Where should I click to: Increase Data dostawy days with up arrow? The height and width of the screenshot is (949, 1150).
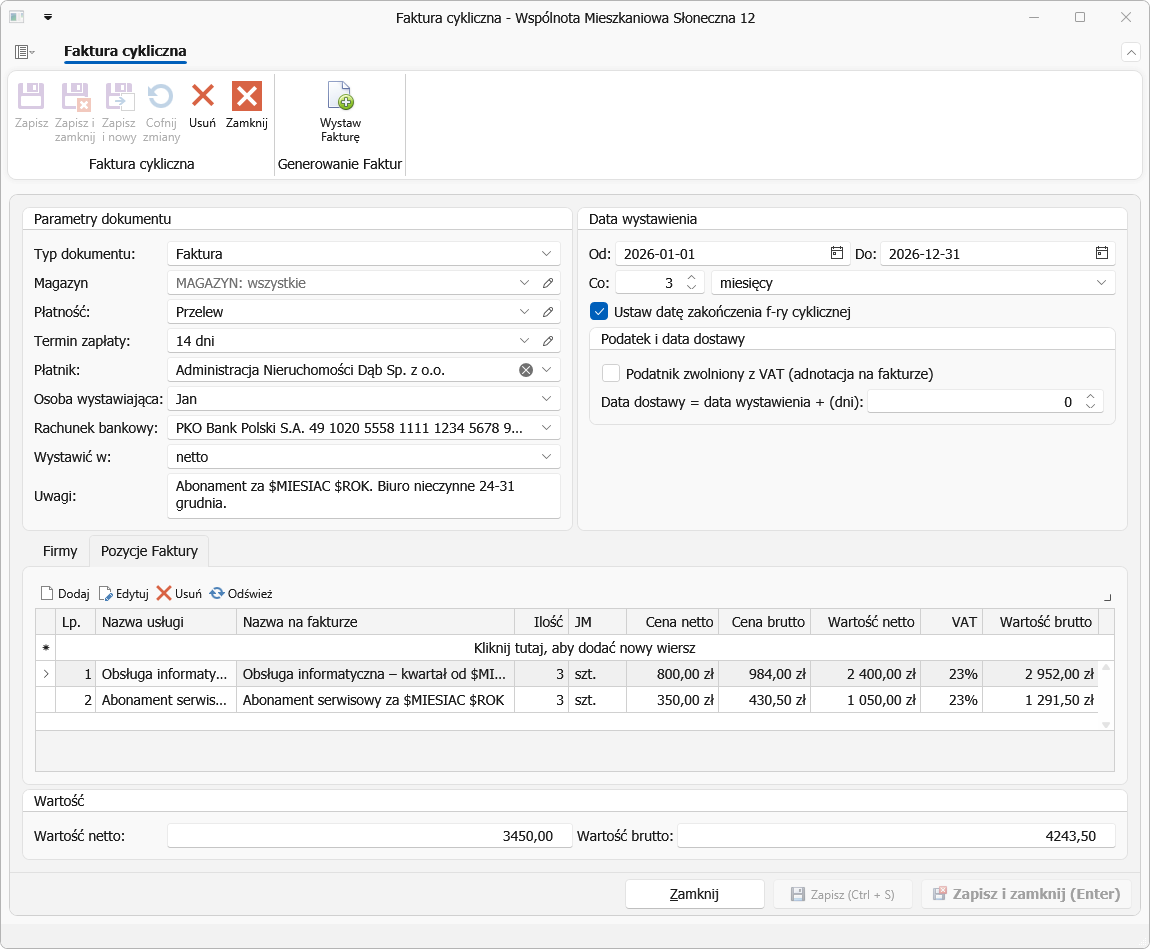click(1091, 397)
